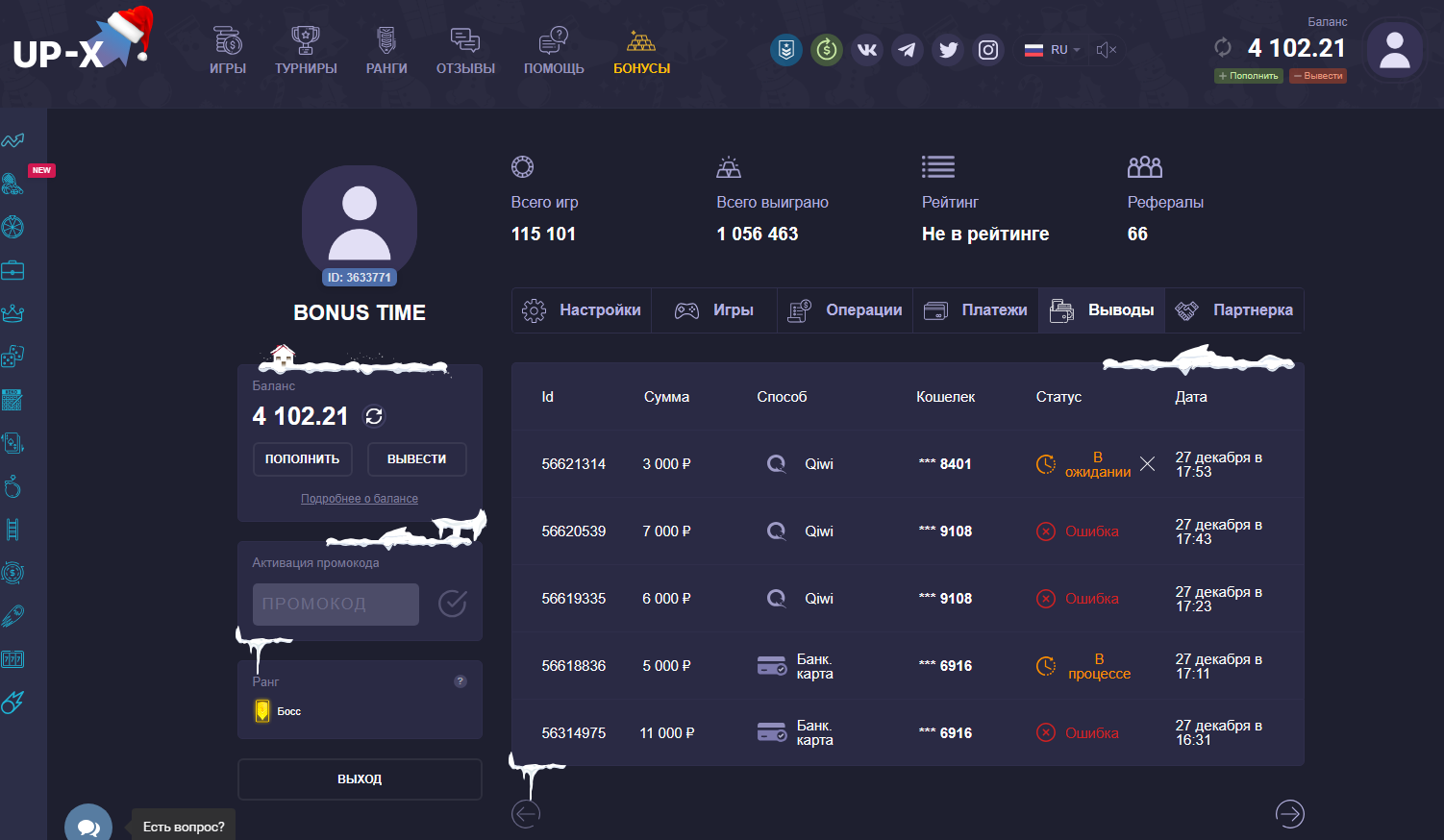Open the crown sidebar game

click(x=12, y=313)
